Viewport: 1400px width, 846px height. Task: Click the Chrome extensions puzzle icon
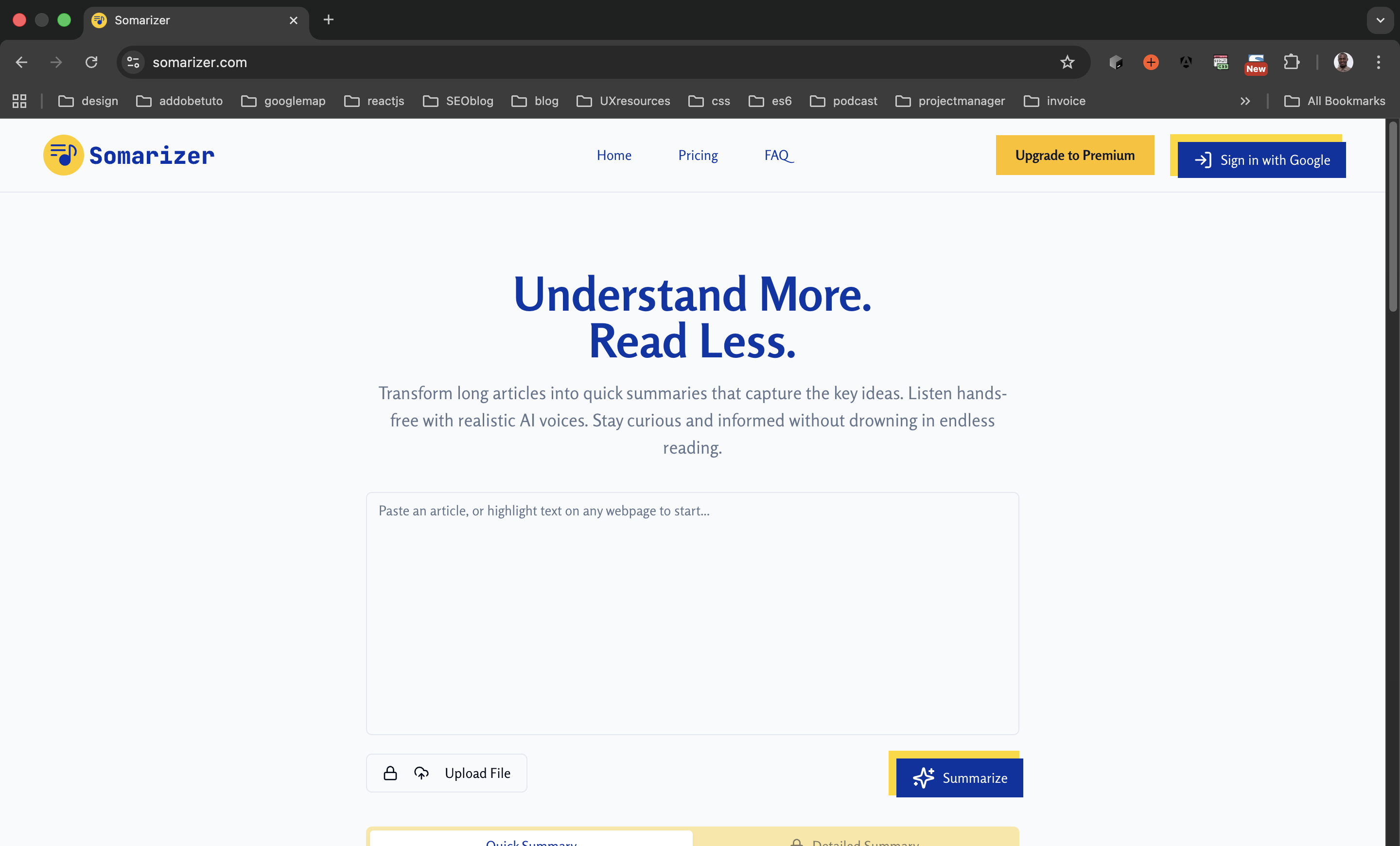click(x=1292, y=63)
